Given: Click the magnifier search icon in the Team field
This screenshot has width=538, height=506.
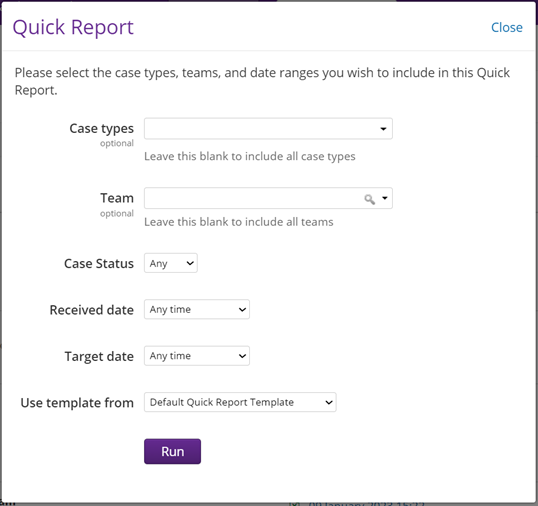Looking at the screenshot, I should point(370,199).
